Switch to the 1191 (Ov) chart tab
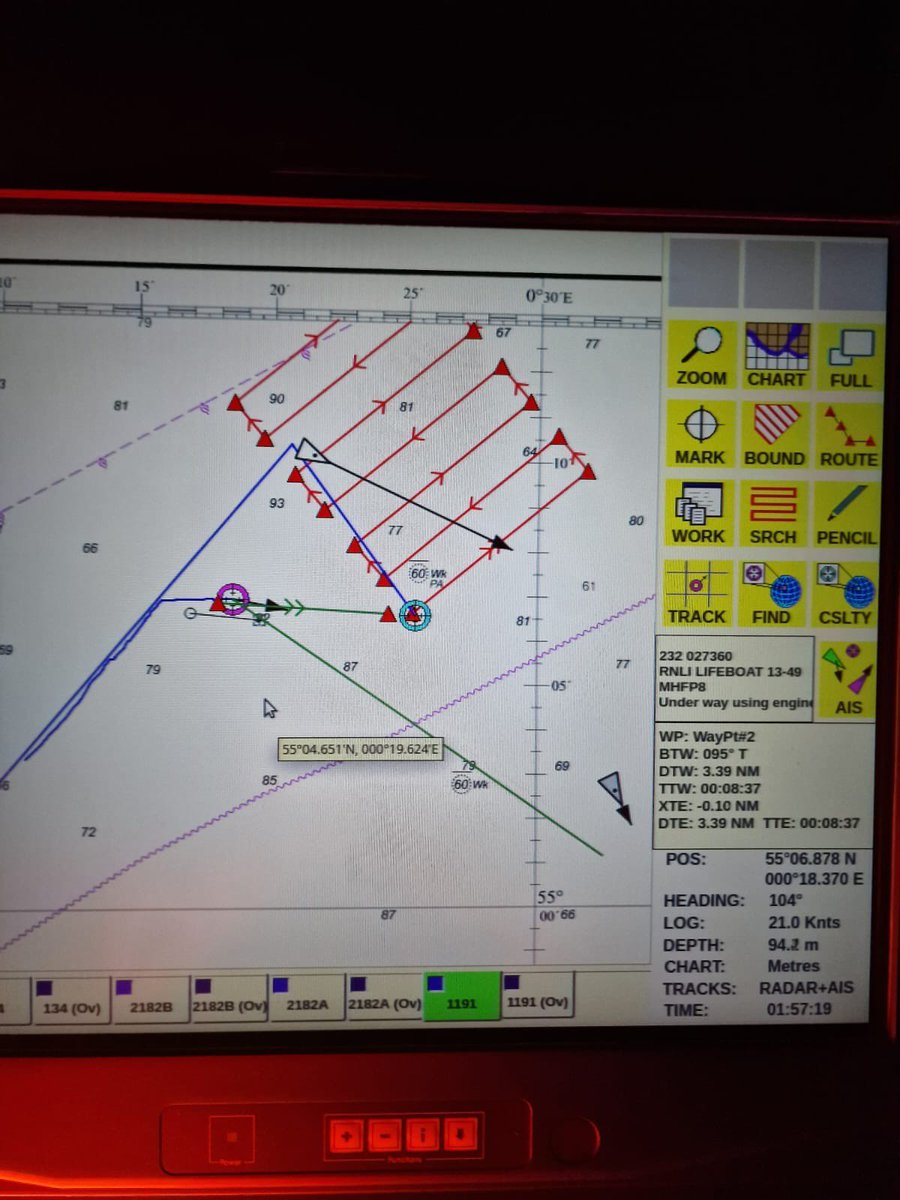 pos(537,995)
